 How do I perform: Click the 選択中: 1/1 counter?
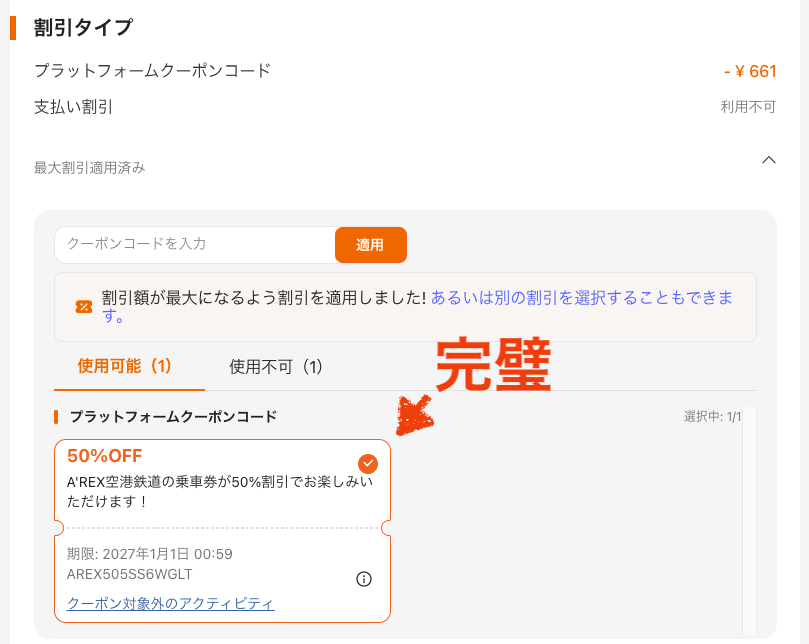click(x=713, y=416)
